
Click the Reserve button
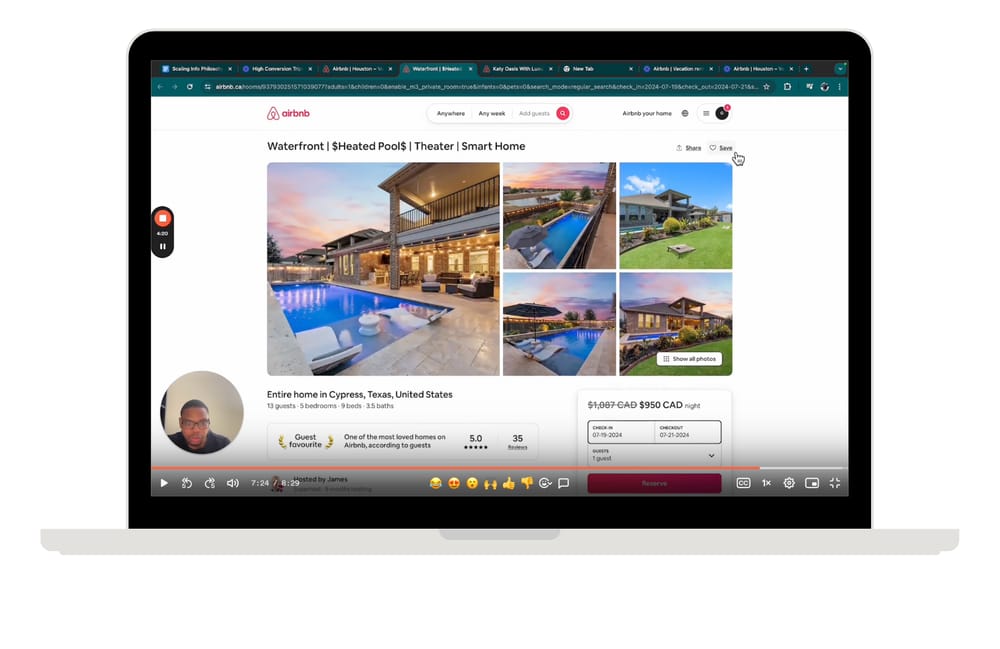coord(654,483)
